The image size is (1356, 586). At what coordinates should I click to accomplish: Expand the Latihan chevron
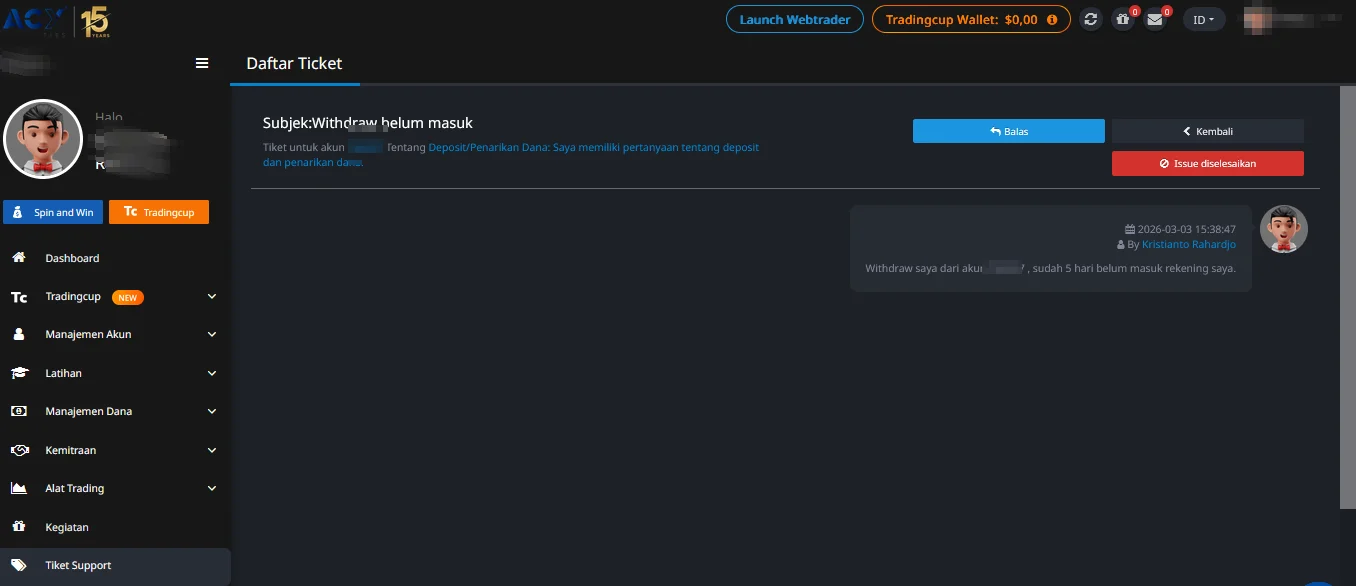coord(212,373)
